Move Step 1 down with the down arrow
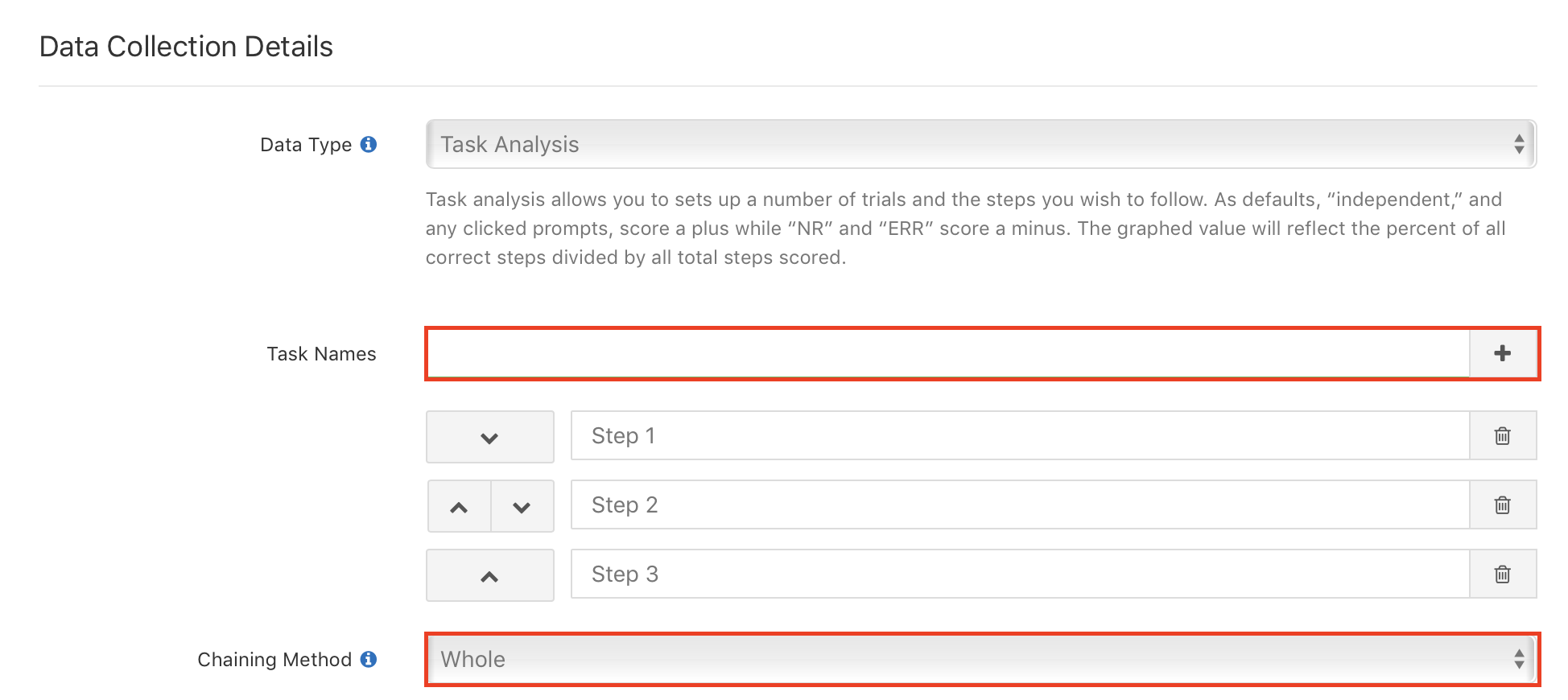Viewport: 1568px width, 700px height. click(x=489, y=437)
